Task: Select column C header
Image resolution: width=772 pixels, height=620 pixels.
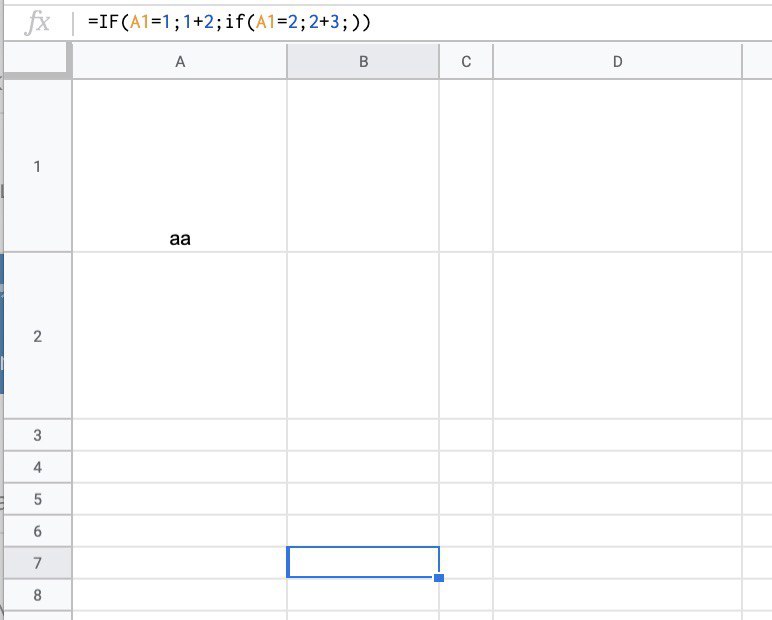Action: pos(466,62)
